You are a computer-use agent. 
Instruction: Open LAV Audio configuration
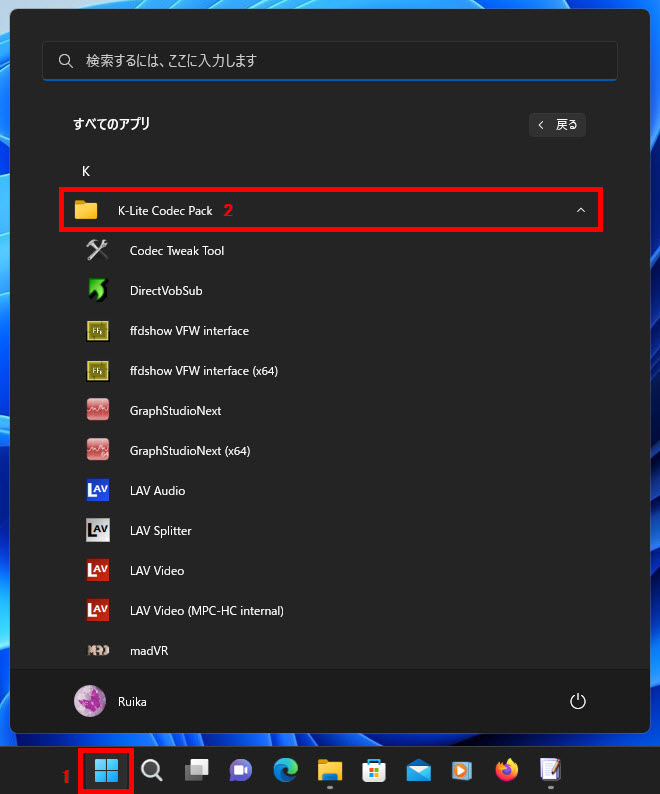click(157, 491)
